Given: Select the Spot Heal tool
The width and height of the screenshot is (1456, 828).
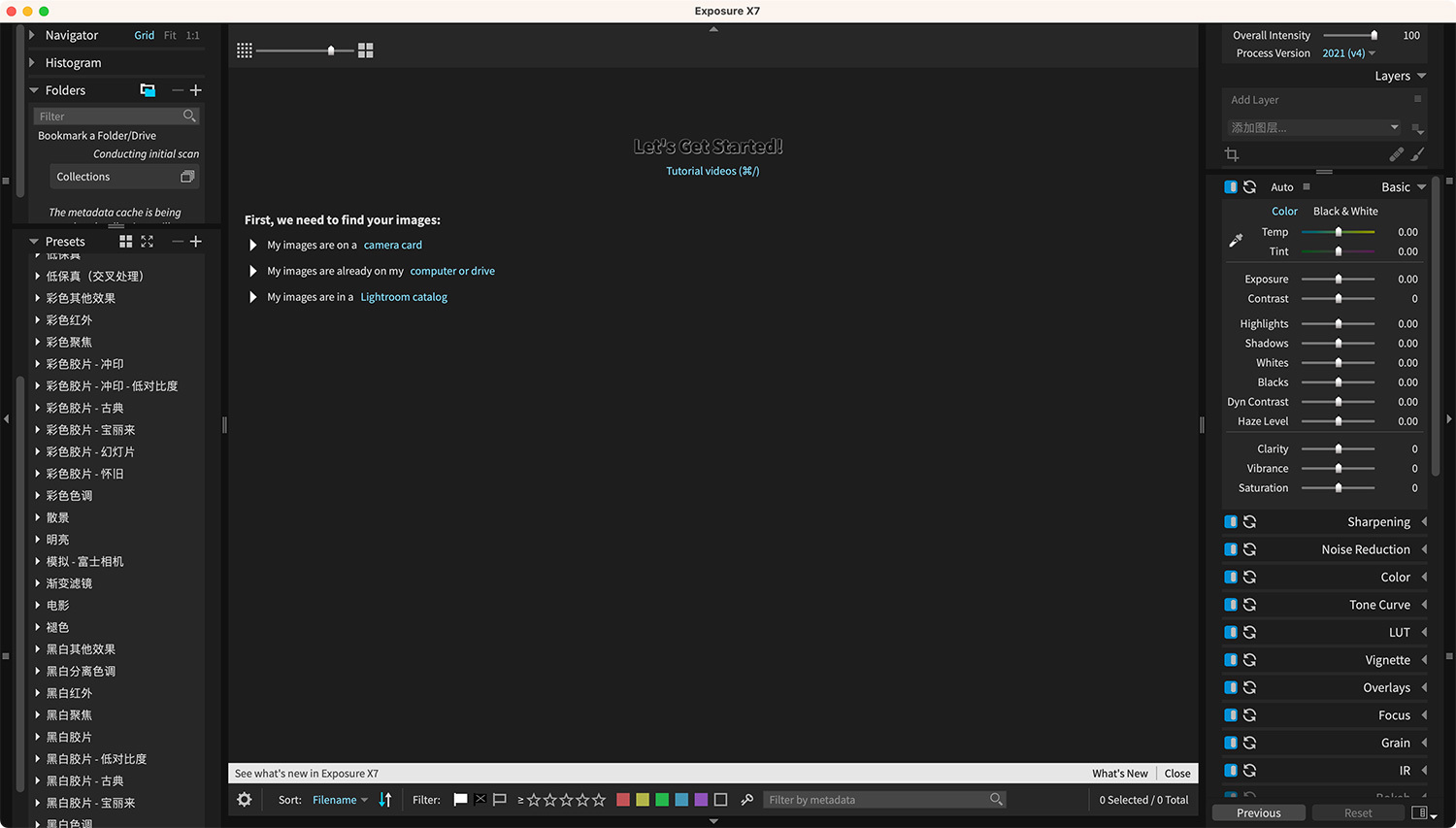Looking at the screenshot, I should tap(1397, 154).
